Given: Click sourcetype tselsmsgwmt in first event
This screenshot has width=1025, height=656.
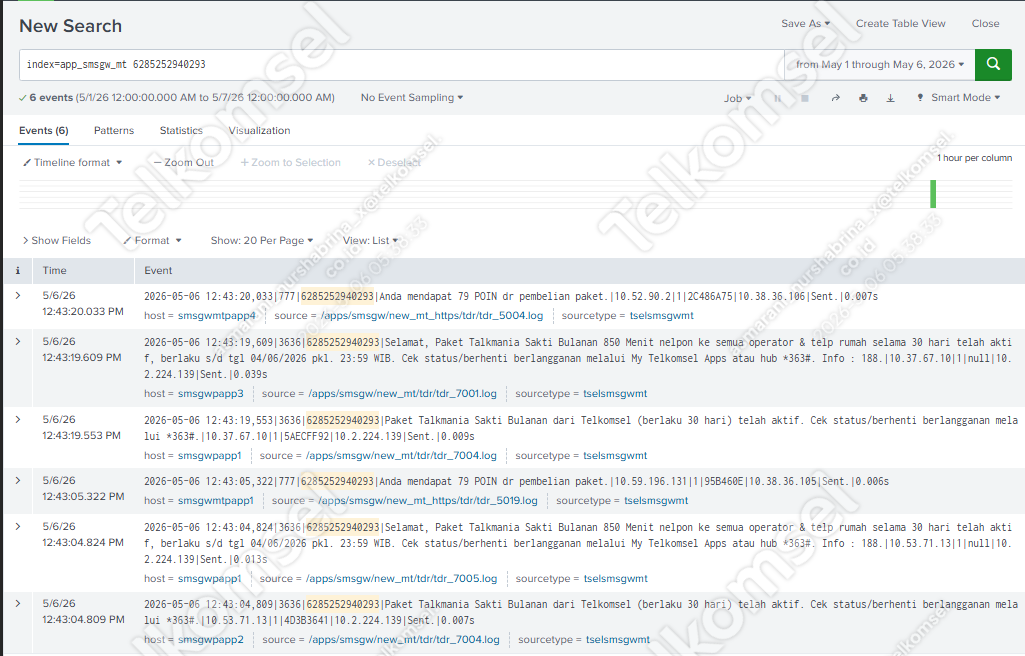Looking at the screenshot, I should tap(662, 316).
